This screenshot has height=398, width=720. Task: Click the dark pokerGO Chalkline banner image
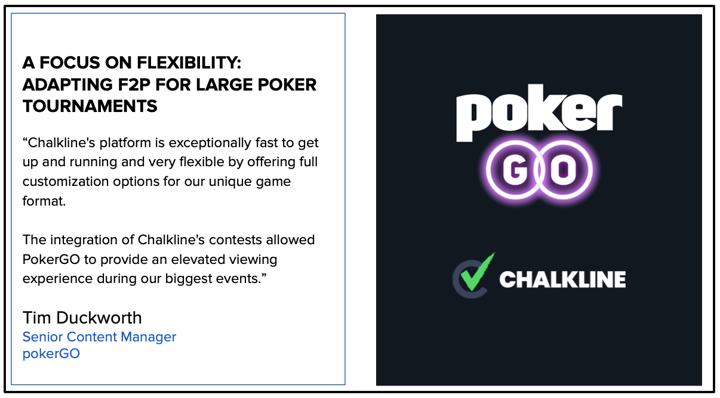click(x=539, y=200)
